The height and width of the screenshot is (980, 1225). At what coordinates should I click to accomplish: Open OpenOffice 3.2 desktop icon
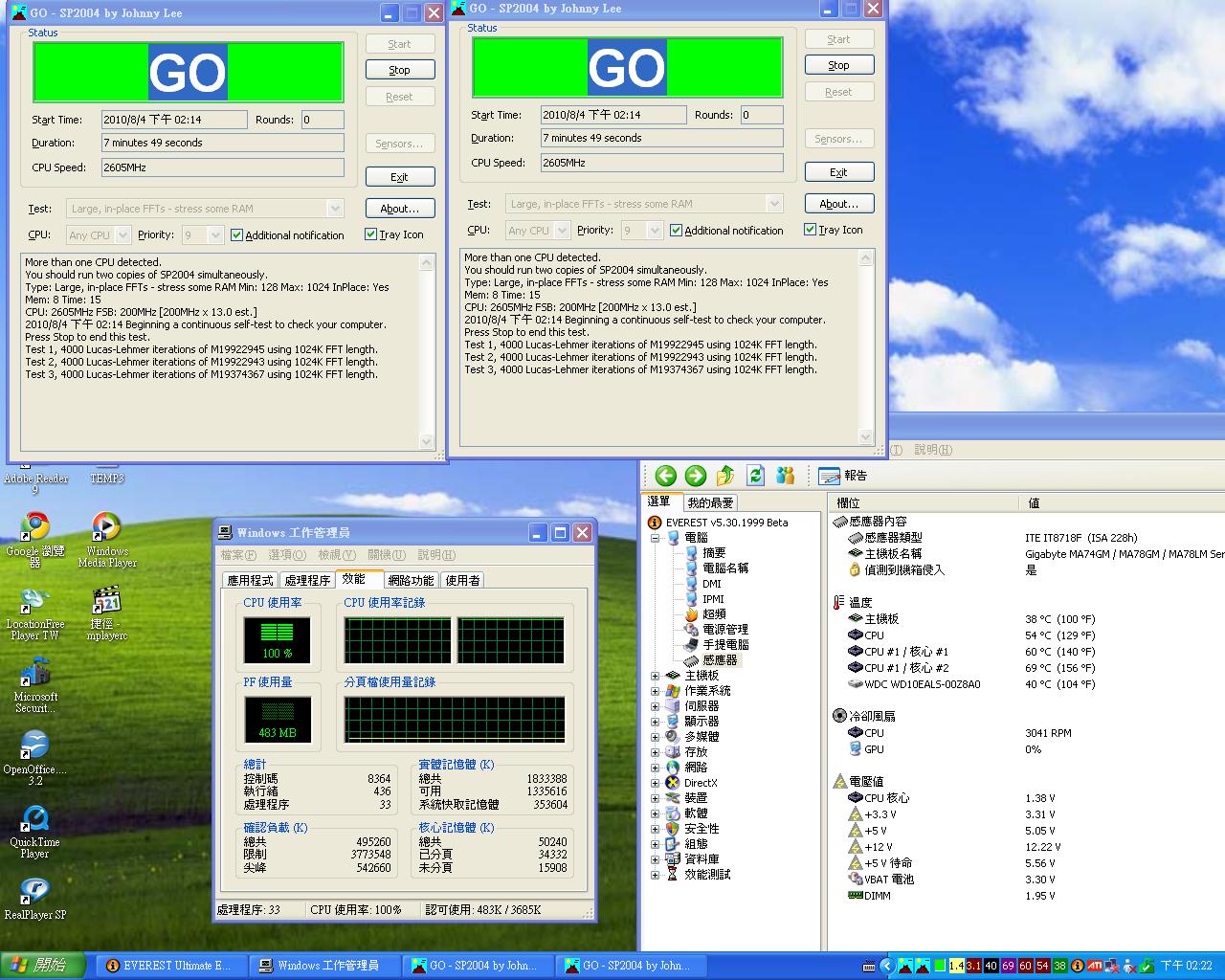[x=35, y=758]
